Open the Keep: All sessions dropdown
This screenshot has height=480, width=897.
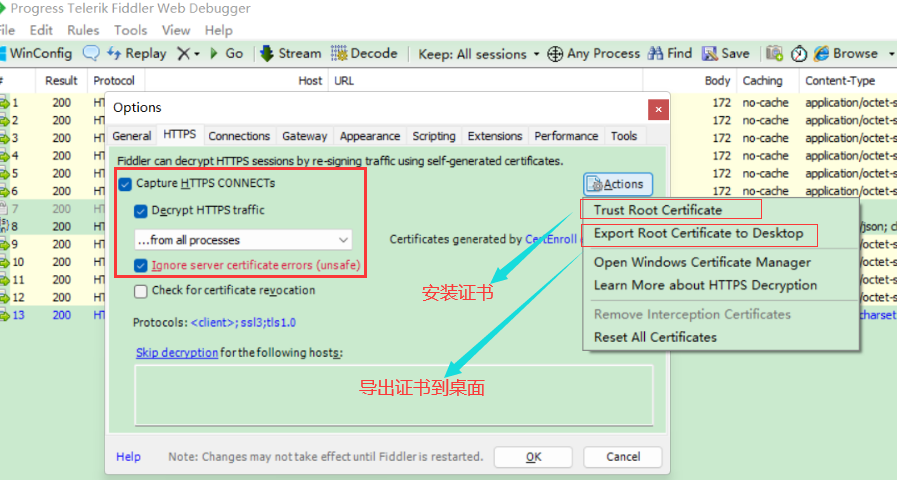479,54
